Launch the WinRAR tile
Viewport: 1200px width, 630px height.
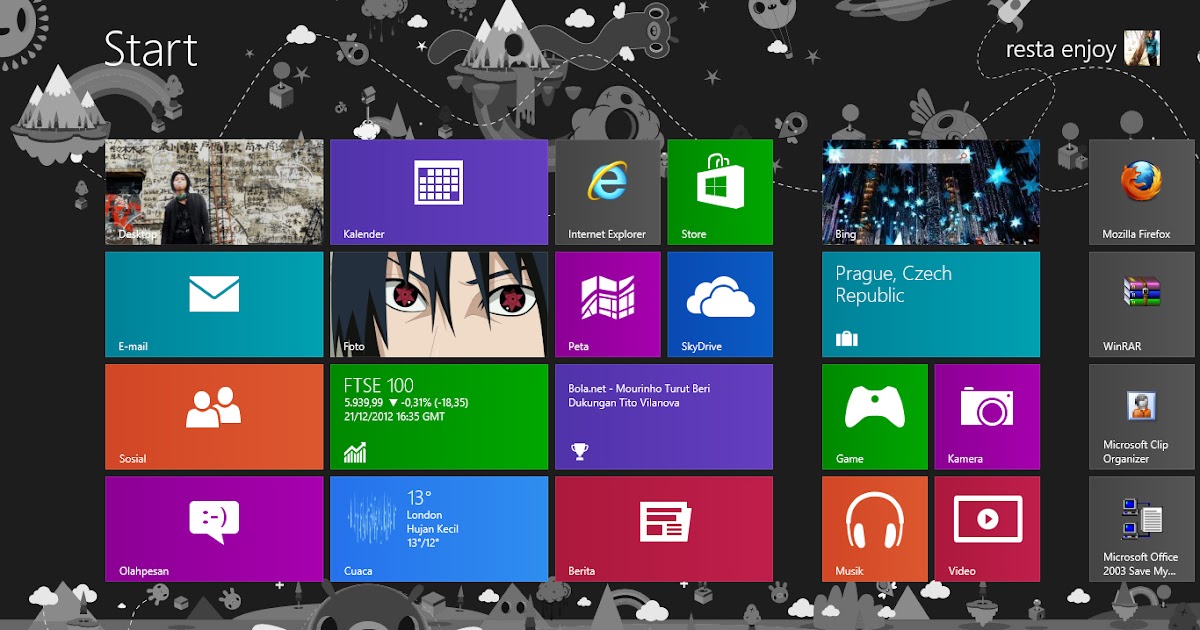click(x=1142, y=304)
